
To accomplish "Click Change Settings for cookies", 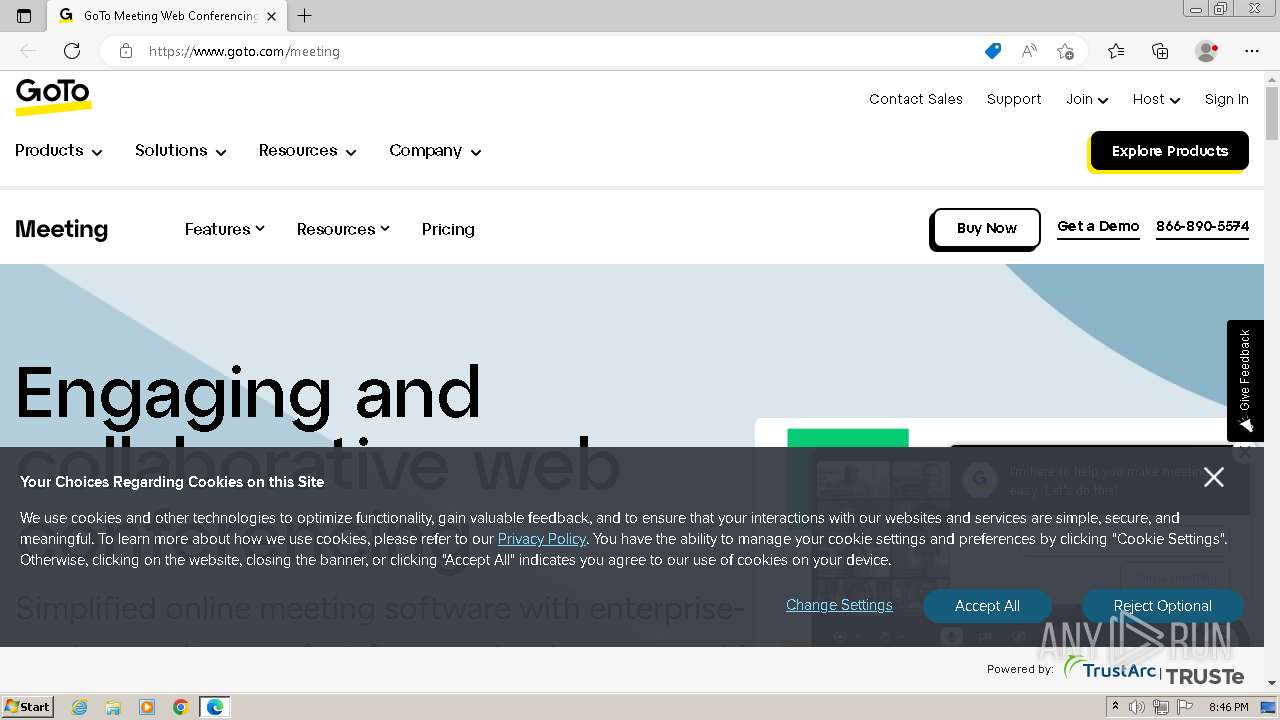I will pyautogui.click(x=839, y=605).
